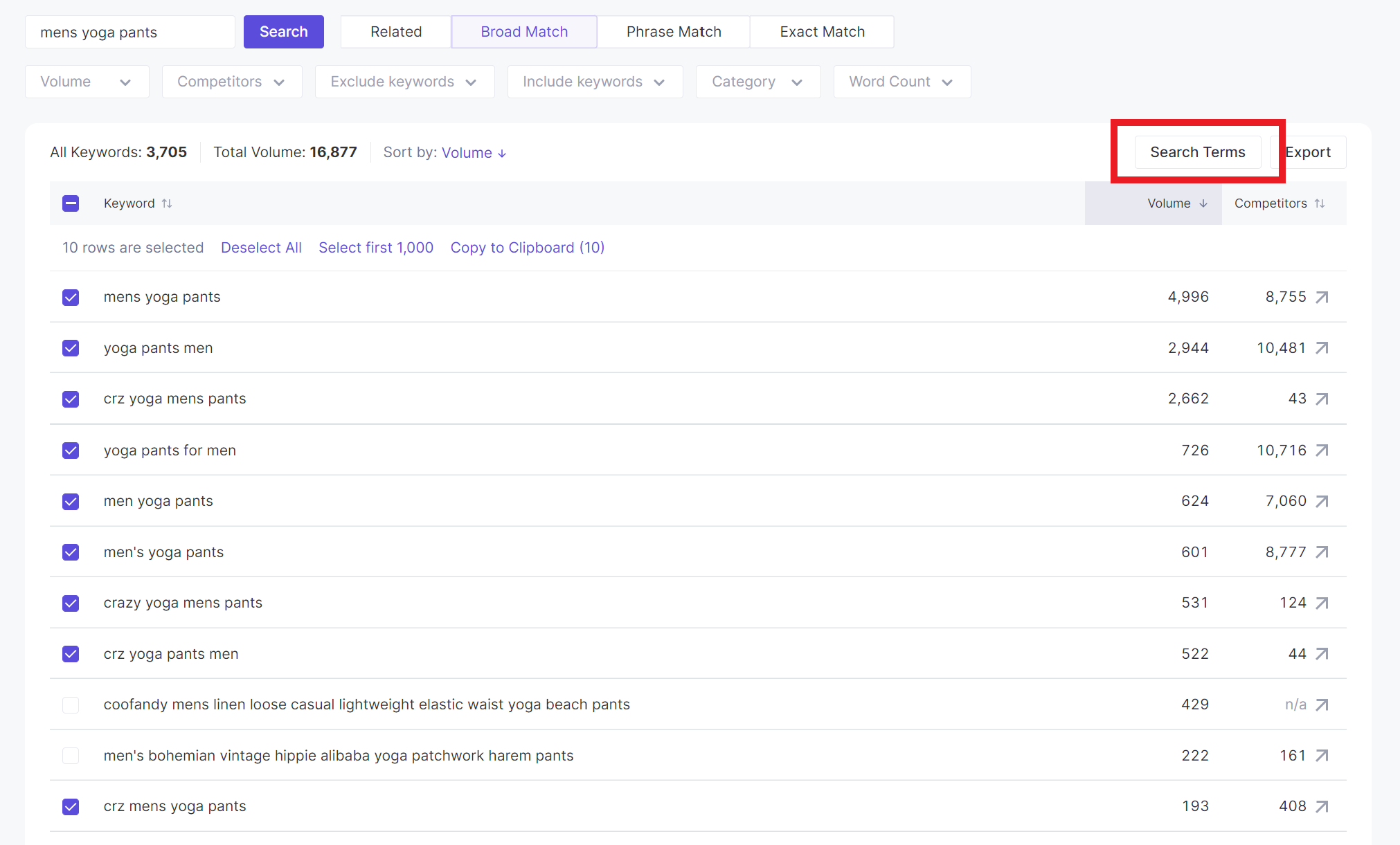Open external link arrow for crz yoga mens pants
1400x845 pixels.
click(x=1322, y=399)
